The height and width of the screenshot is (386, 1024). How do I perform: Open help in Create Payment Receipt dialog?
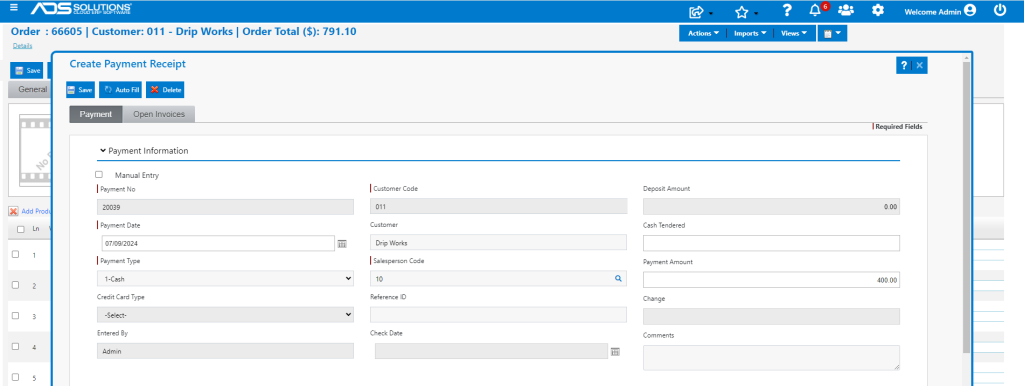click(904, 65)
